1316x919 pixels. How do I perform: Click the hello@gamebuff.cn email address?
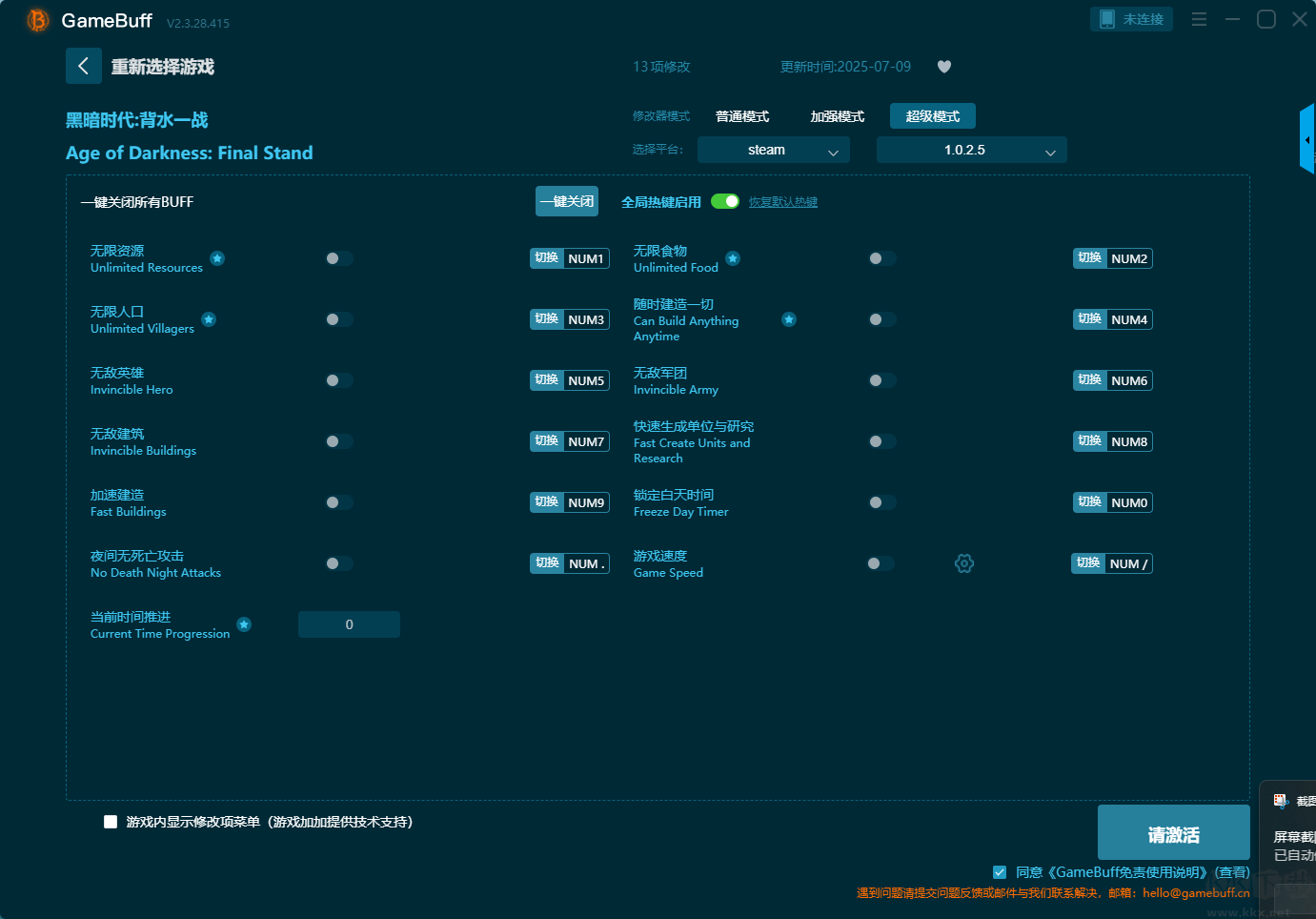1196,893
